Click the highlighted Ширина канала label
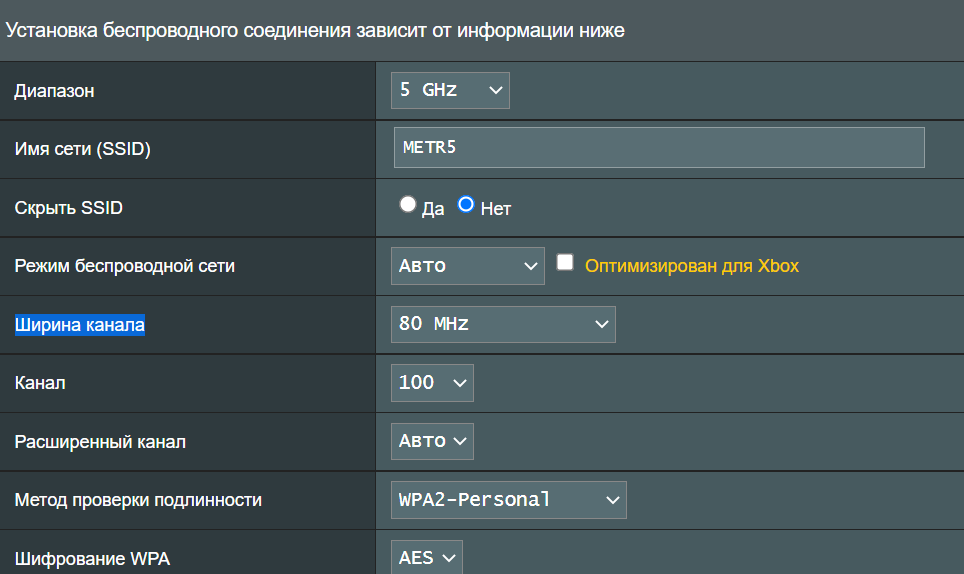This screenshot has width=964, height=574. click(x=80, y=325)
